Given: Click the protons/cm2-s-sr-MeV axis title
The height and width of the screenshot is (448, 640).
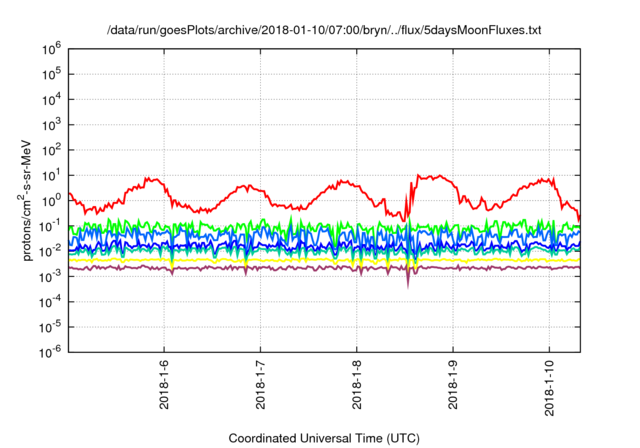Looking at the screenshot, I should click(x=25, y=200).
